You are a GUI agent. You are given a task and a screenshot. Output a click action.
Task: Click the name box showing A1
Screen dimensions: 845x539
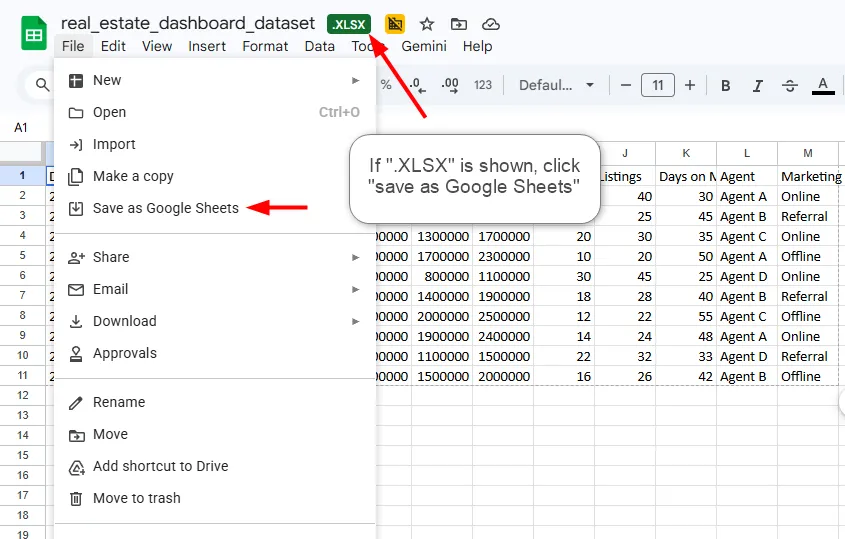(x=22, y=128)
